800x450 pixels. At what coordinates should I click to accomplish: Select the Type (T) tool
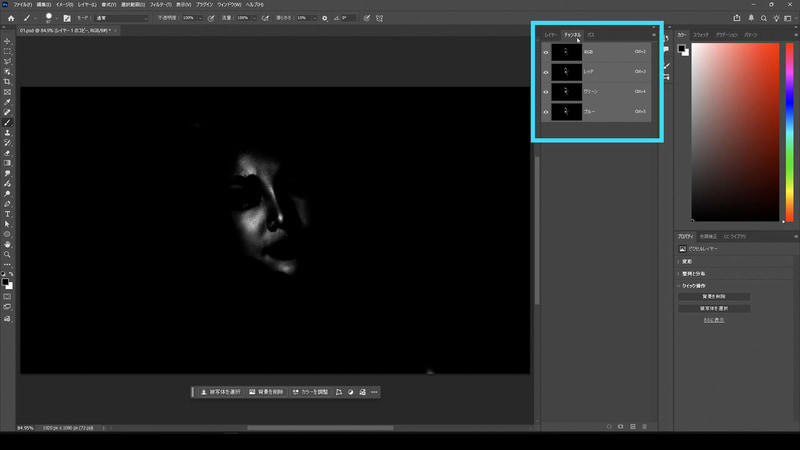pos(7,214)
